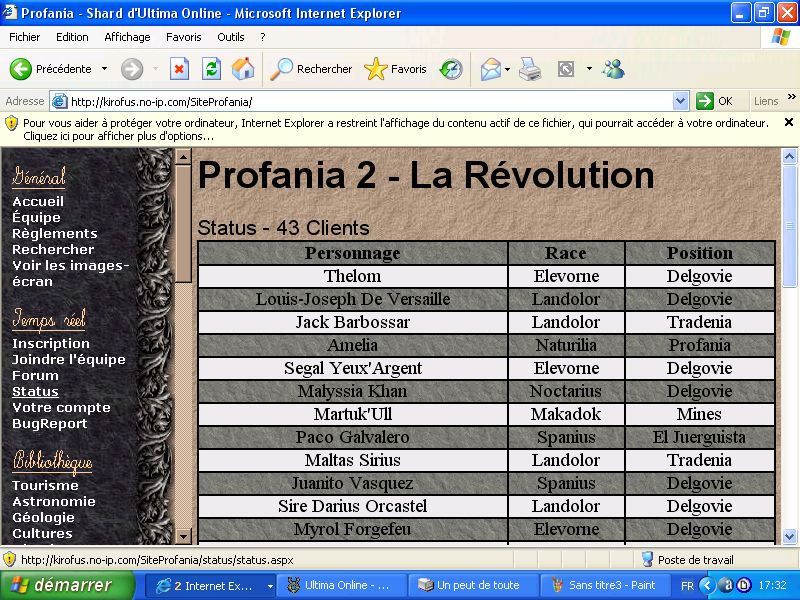The image size is (800, 600).
Task: Open the Rechercher search toolbar button
Action: tap(312, 69)
